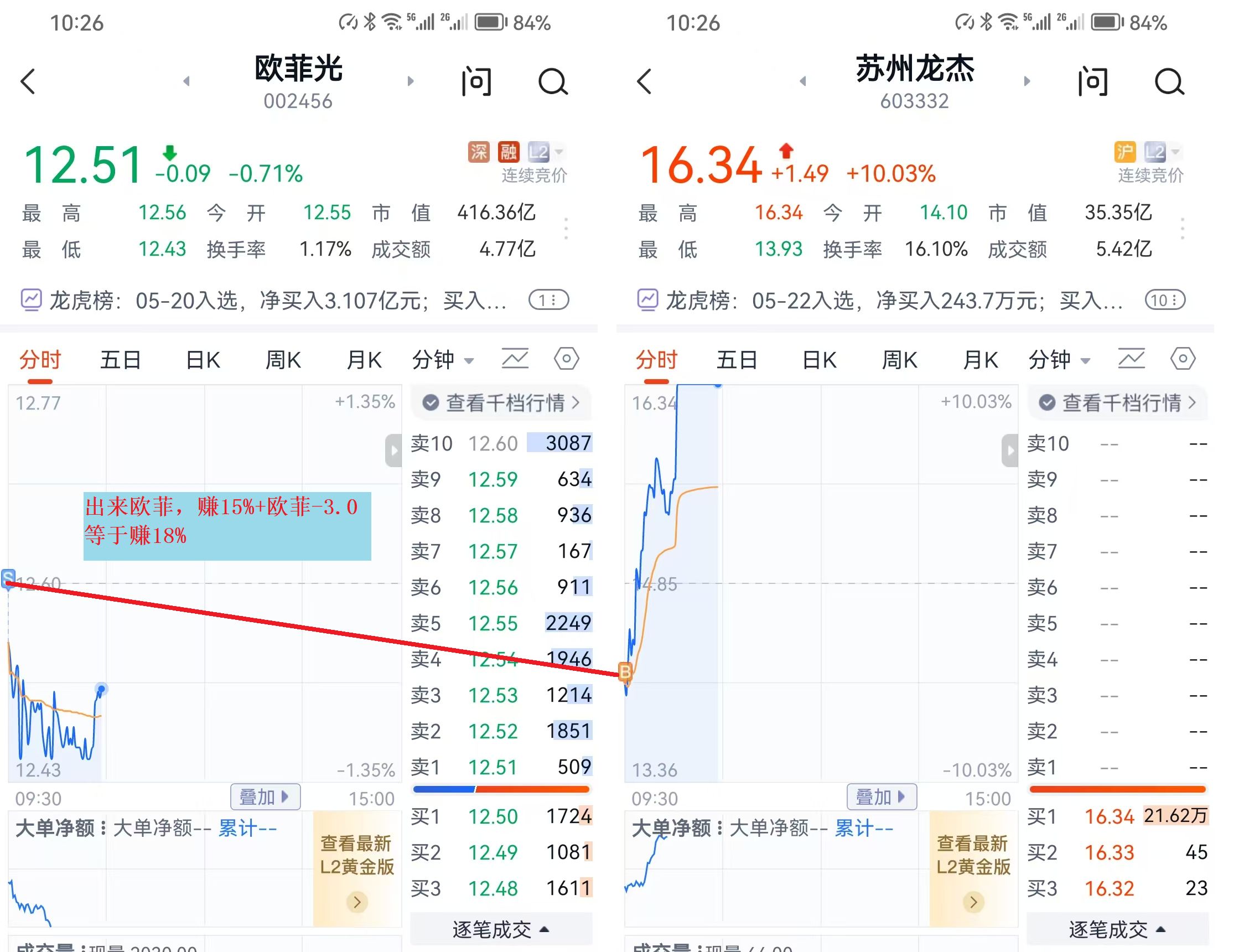Tap B buy marker on 苏州龙杰 chart
This screenshot has height=952, width=1244.
pos(625,672)
